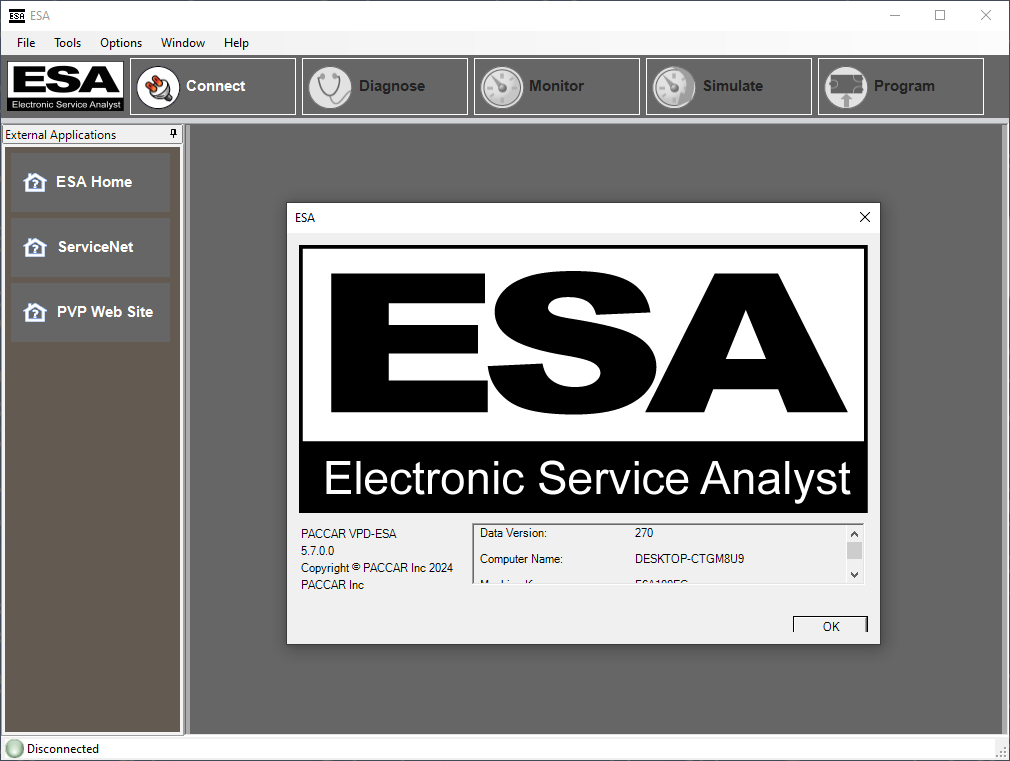Image resolution: width=1010 pixels, height=761 pixels.
Task: Click the status bar resize grip
Action: tap(1001, 752)
